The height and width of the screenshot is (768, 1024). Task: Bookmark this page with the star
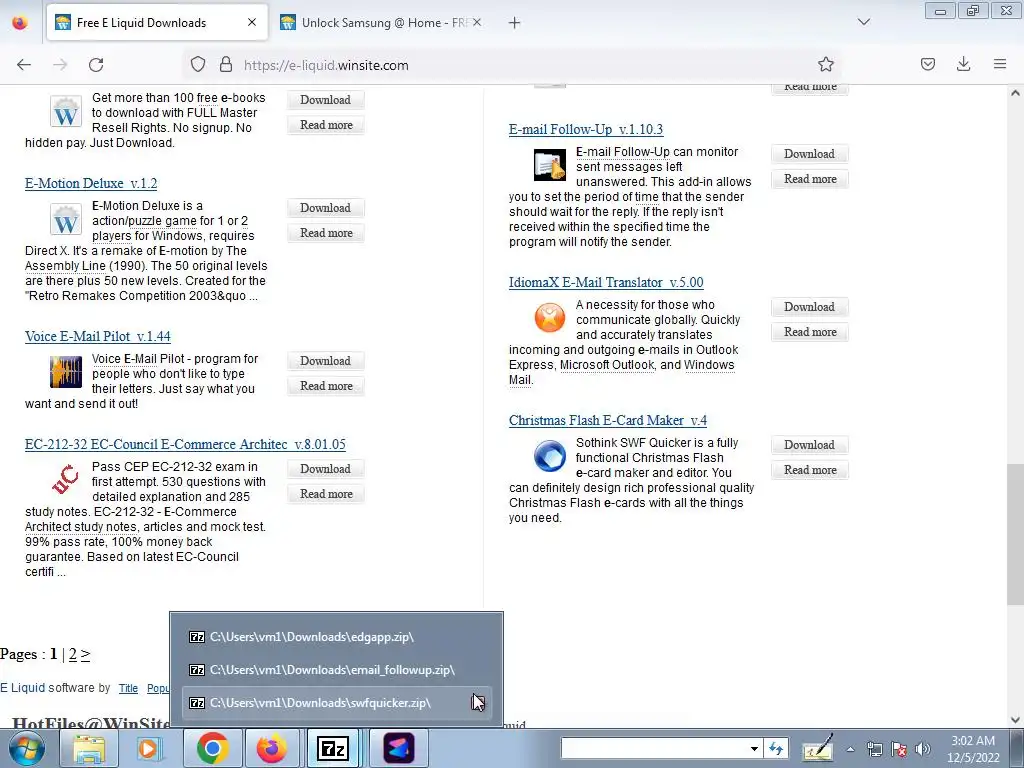tap(825, 65)
